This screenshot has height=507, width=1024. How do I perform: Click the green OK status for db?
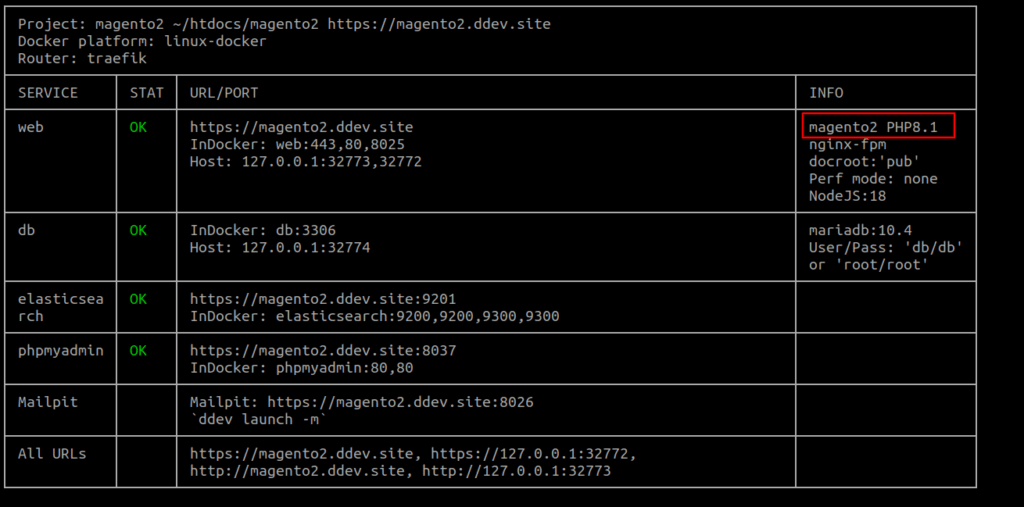click(138, 231)
